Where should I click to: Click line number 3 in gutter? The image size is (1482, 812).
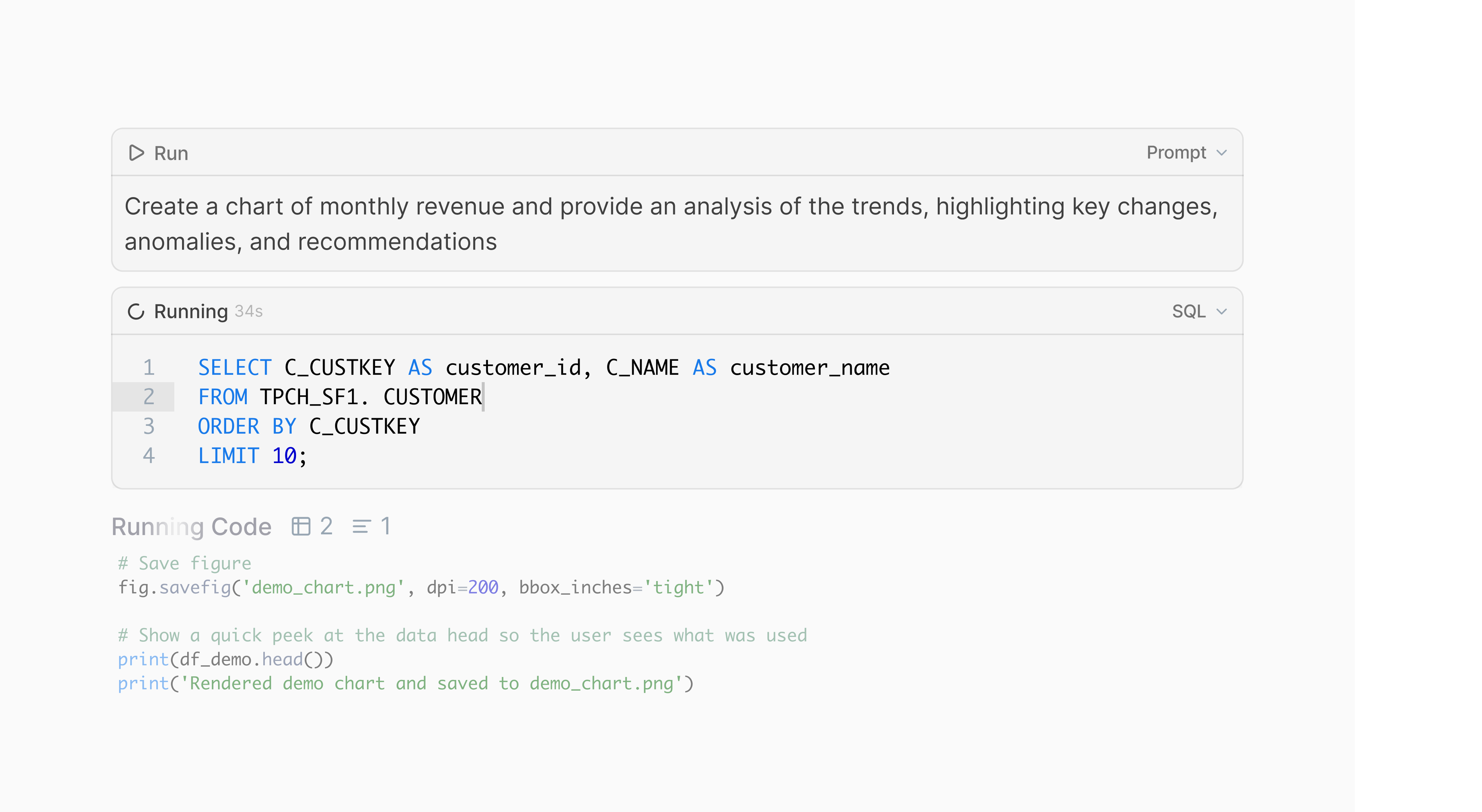click(149, 427)
